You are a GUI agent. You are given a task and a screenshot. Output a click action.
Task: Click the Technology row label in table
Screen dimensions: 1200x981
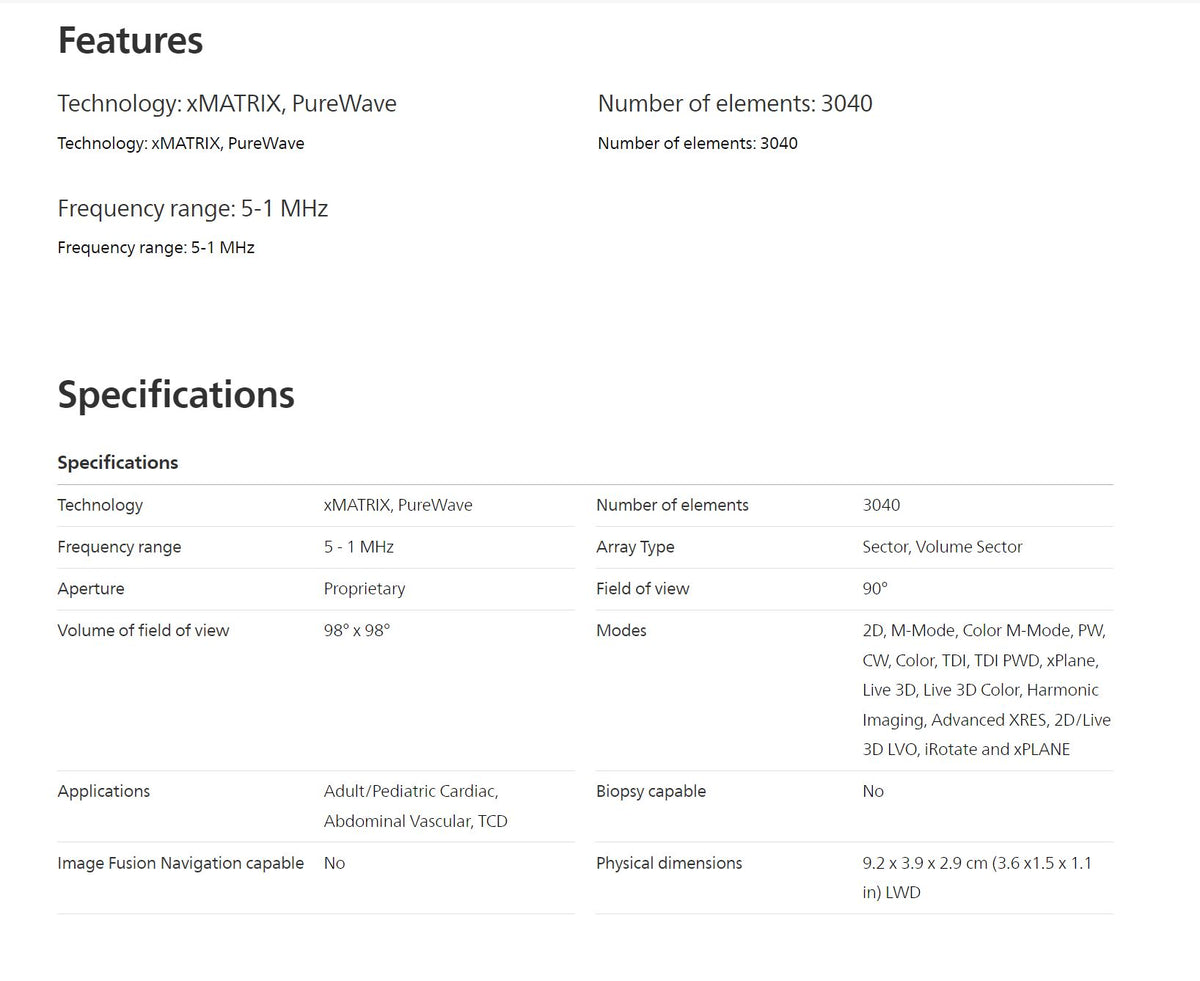tap(100, 505)
